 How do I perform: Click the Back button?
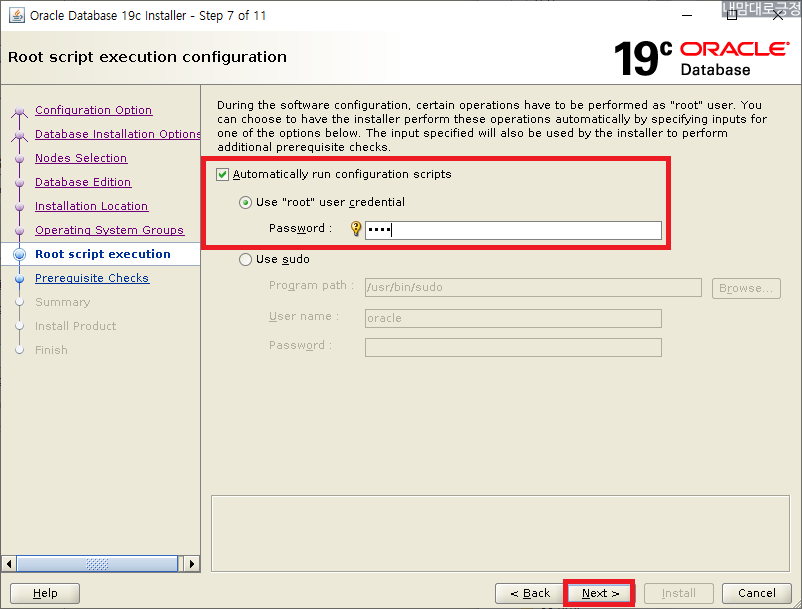click(x=529, y=593)
